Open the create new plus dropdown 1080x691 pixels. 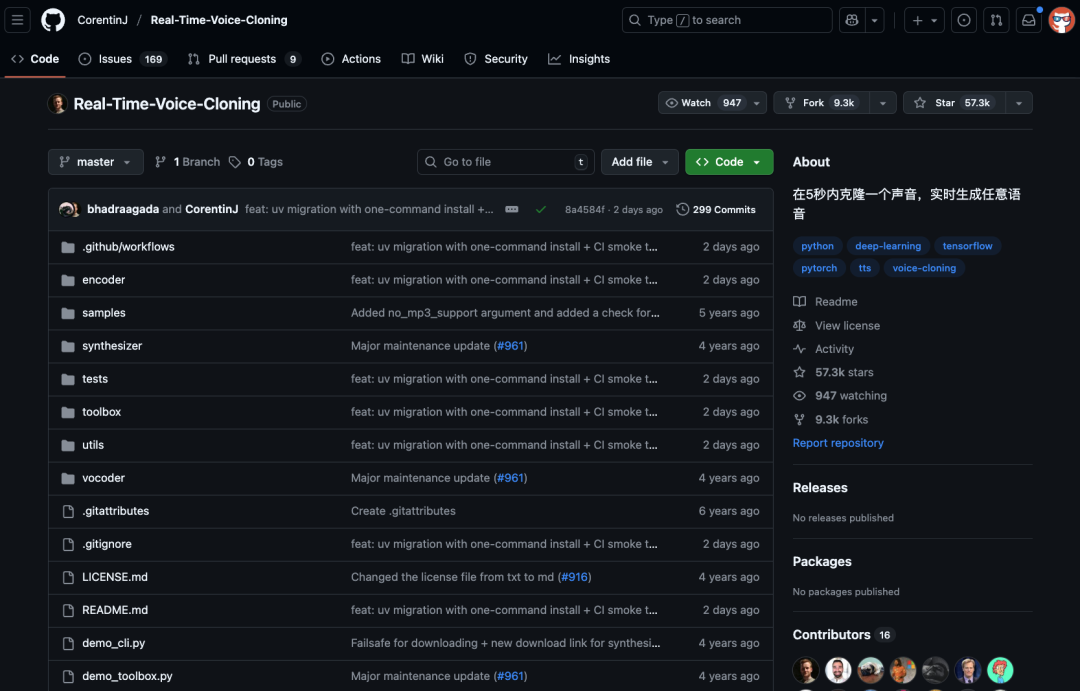[924, 20]
